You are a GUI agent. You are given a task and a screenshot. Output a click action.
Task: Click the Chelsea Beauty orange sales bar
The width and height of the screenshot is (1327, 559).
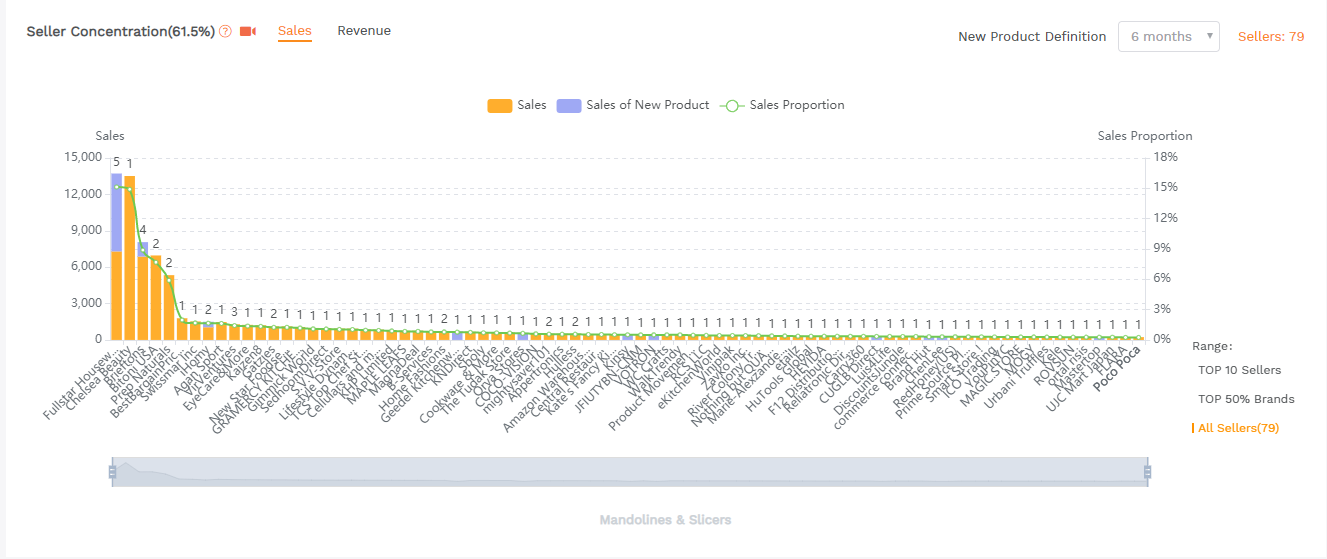coord(130,258)
